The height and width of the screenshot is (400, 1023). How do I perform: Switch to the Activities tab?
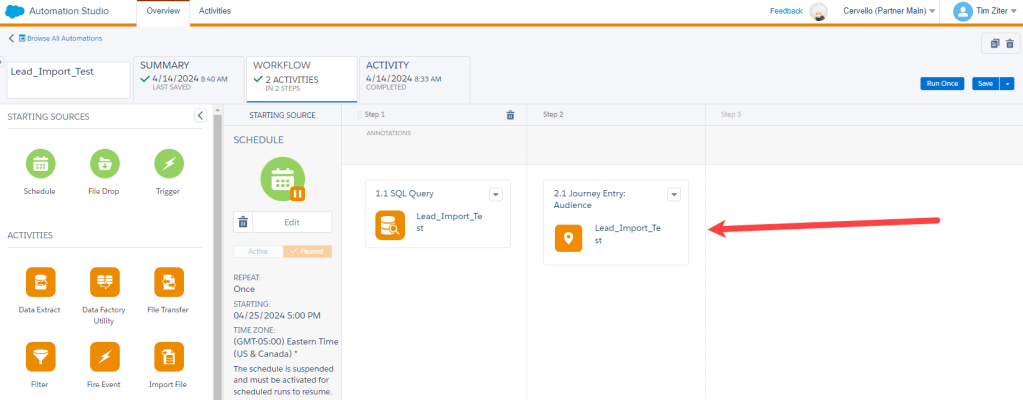[x=214, y=10]
